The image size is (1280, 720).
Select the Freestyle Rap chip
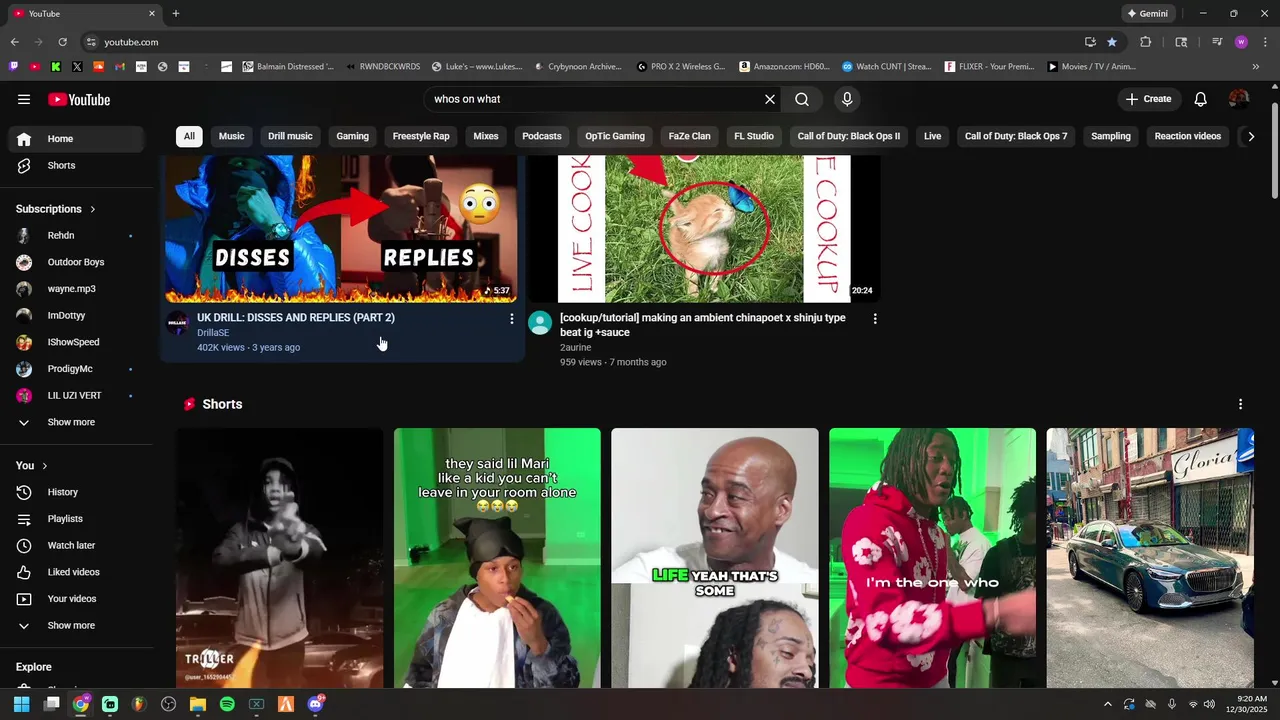pos(421,136)
